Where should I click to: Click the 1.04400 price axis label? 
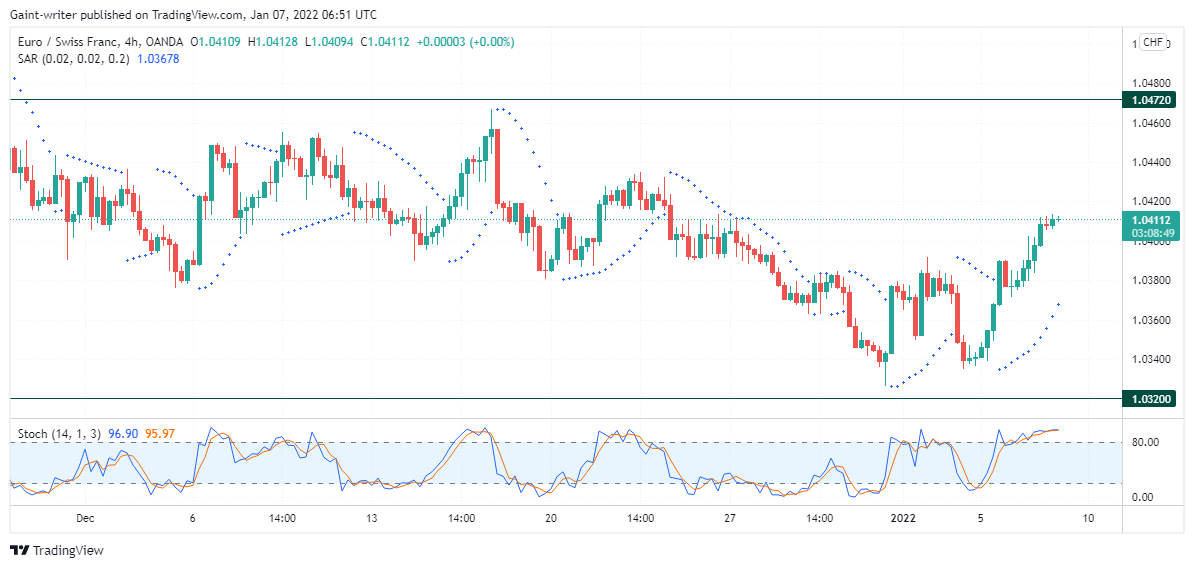tap(1151, 161)
